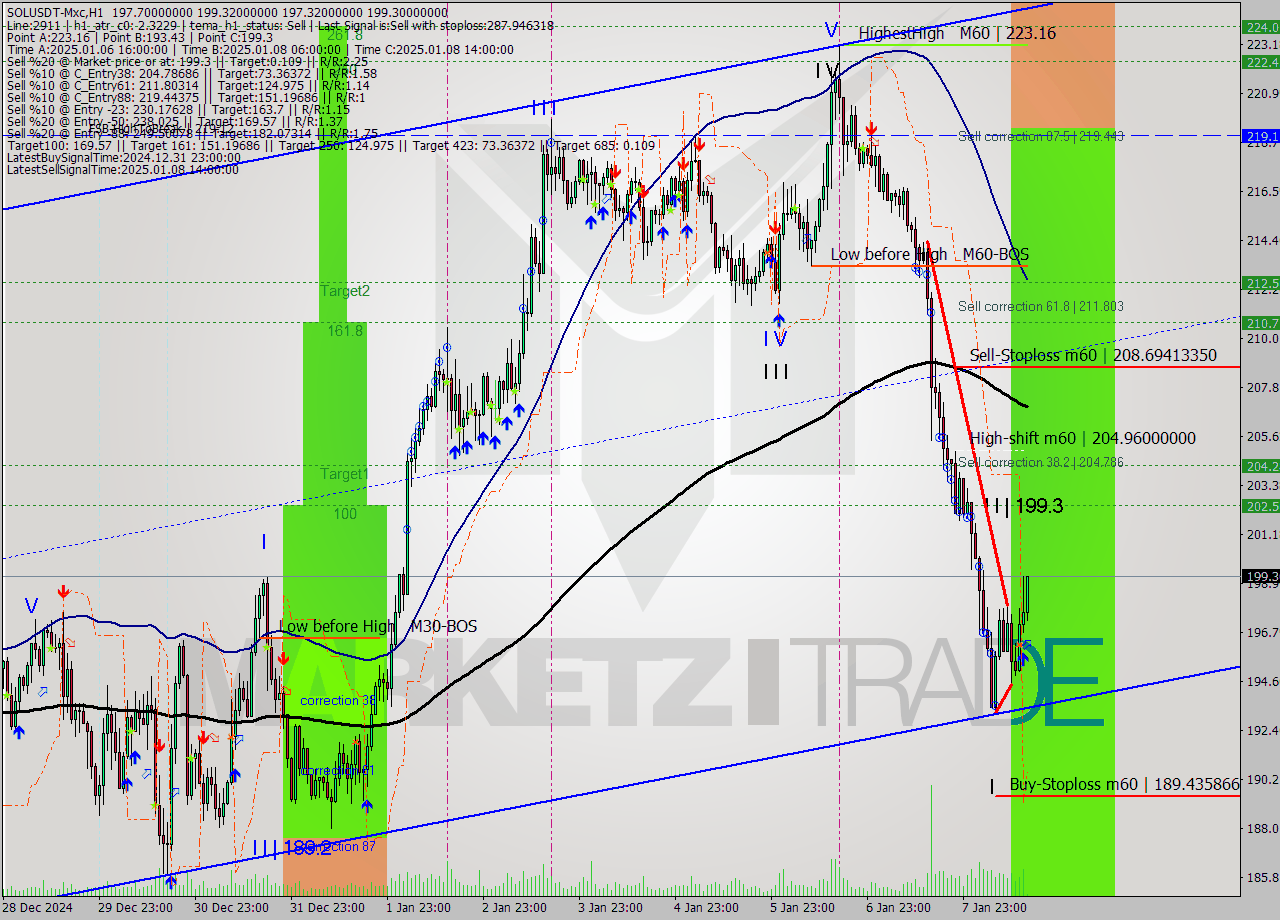The width and height of the screenshot is (1280, 920).
Task: Select the 7 Jan 23:00 date label
Action: pyautogui.click(x=993, y=907)
